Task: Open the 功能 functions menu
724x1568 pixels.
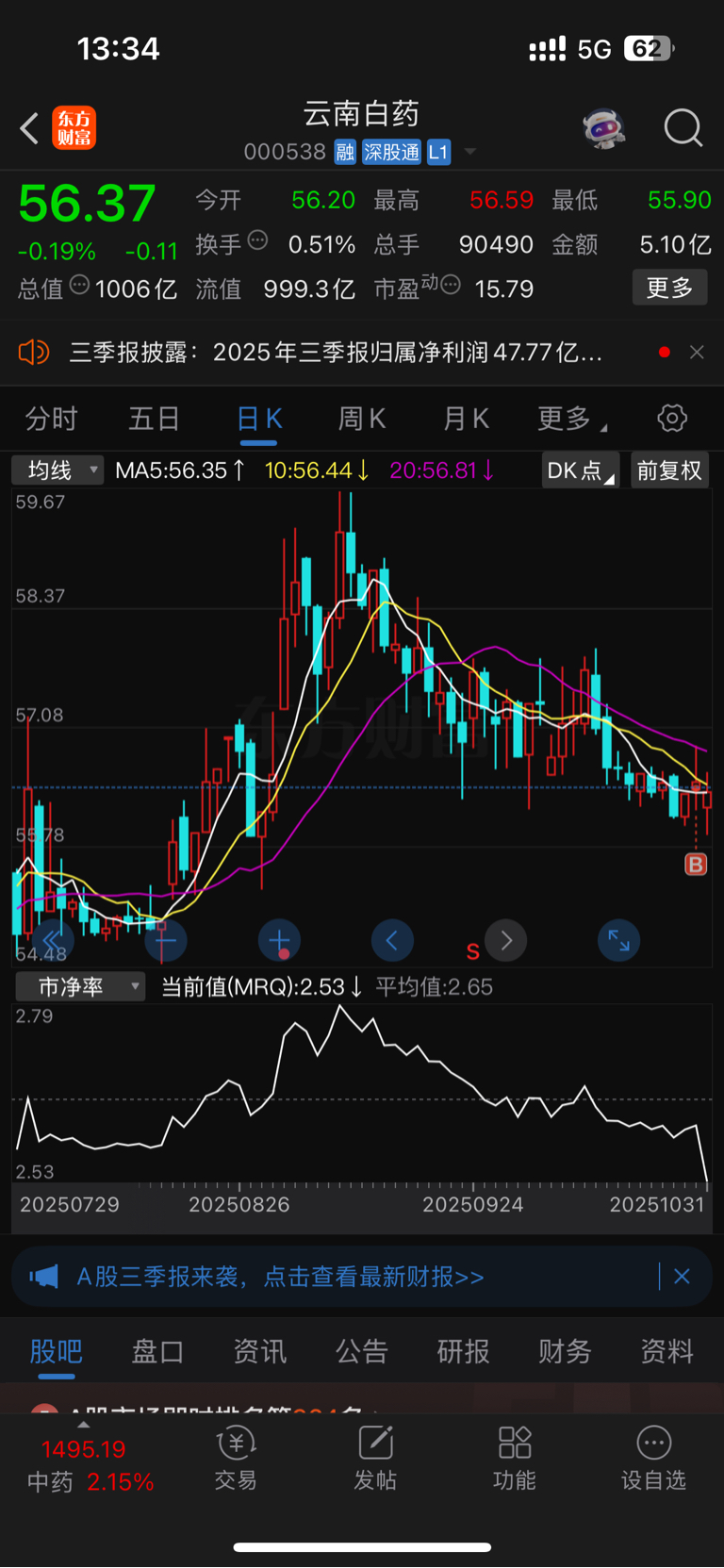Action: point(515,1458)
